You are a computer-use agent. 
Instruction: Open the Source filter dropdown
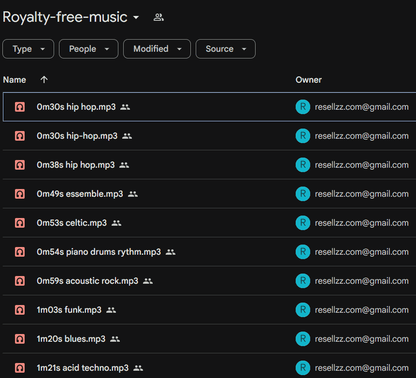click(x=226, y=49)
